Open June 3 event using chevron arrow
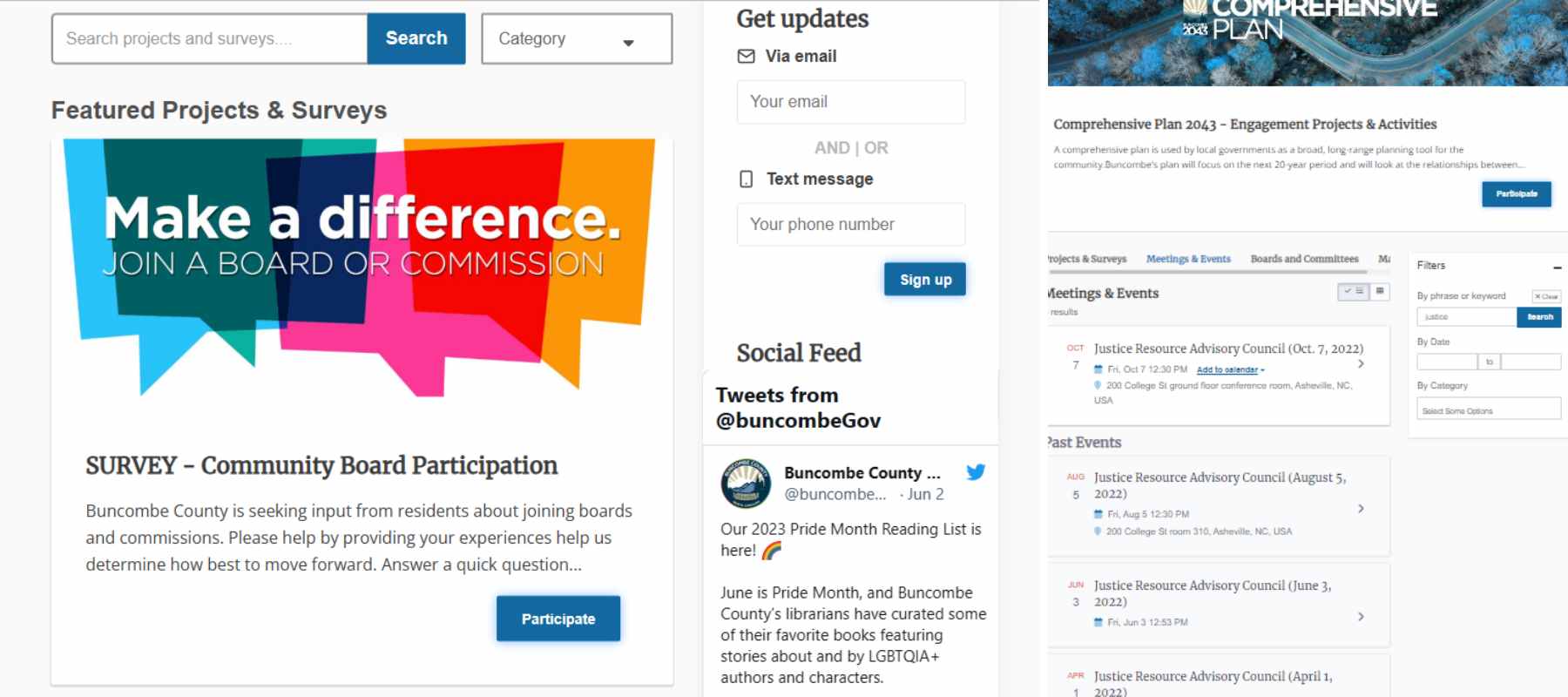The width and height of the screenshot is (1568, 697). point(1361,617)
